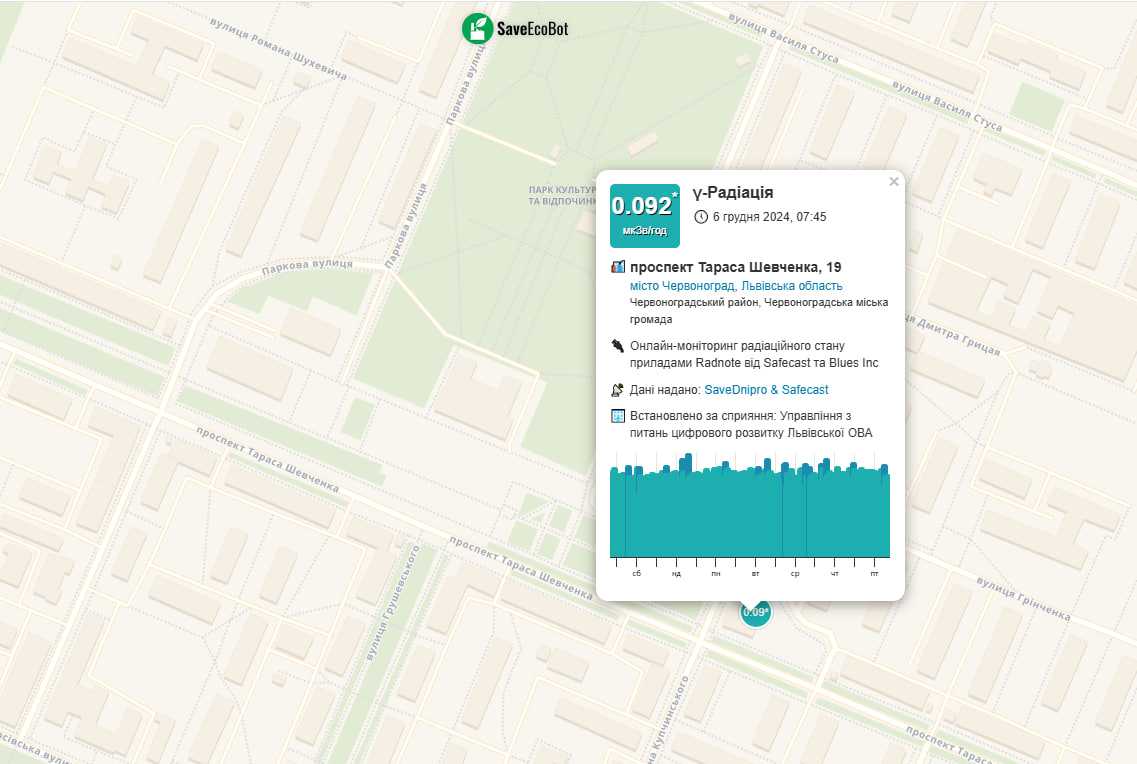Viewport: 1137px width, 764px height.
Task: Click the building icon beside the address
Action: [x=617, y=267]
